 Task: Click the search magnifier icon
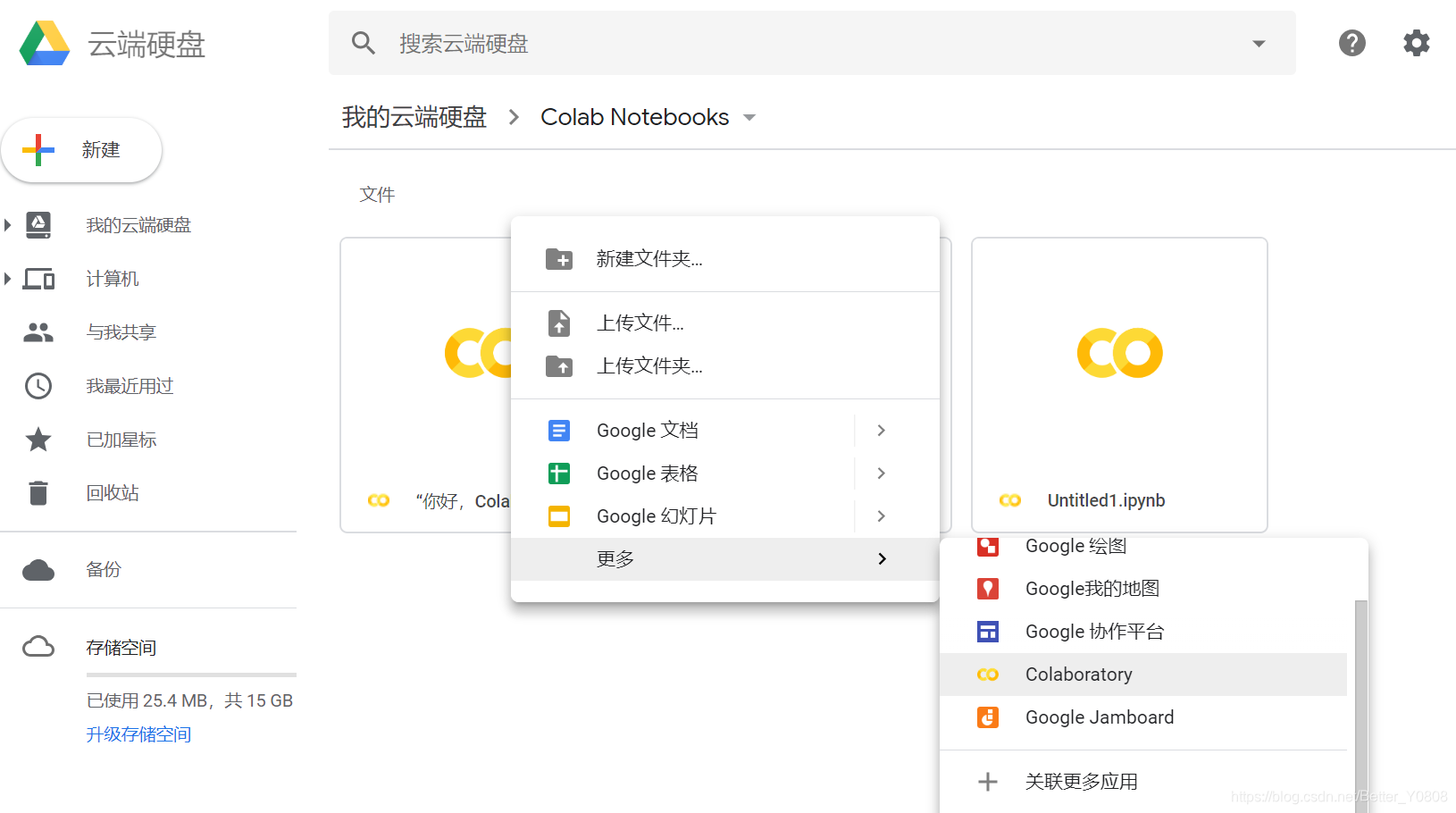coord(363,43)
